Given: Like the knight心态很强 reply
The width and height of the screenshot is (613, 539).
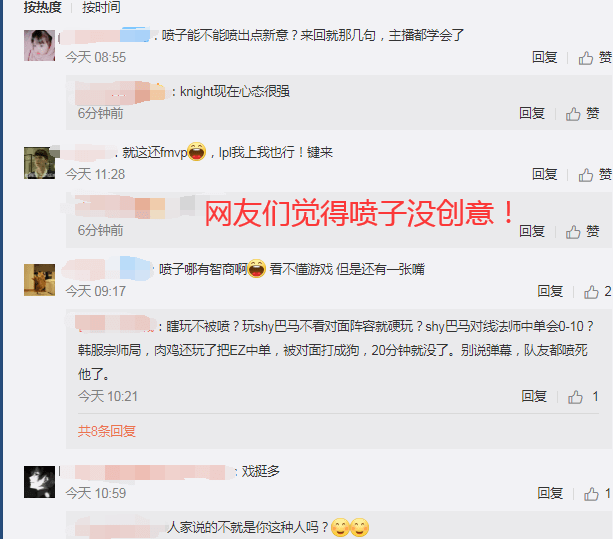Looking at the screenshot, I should [582, 114].
